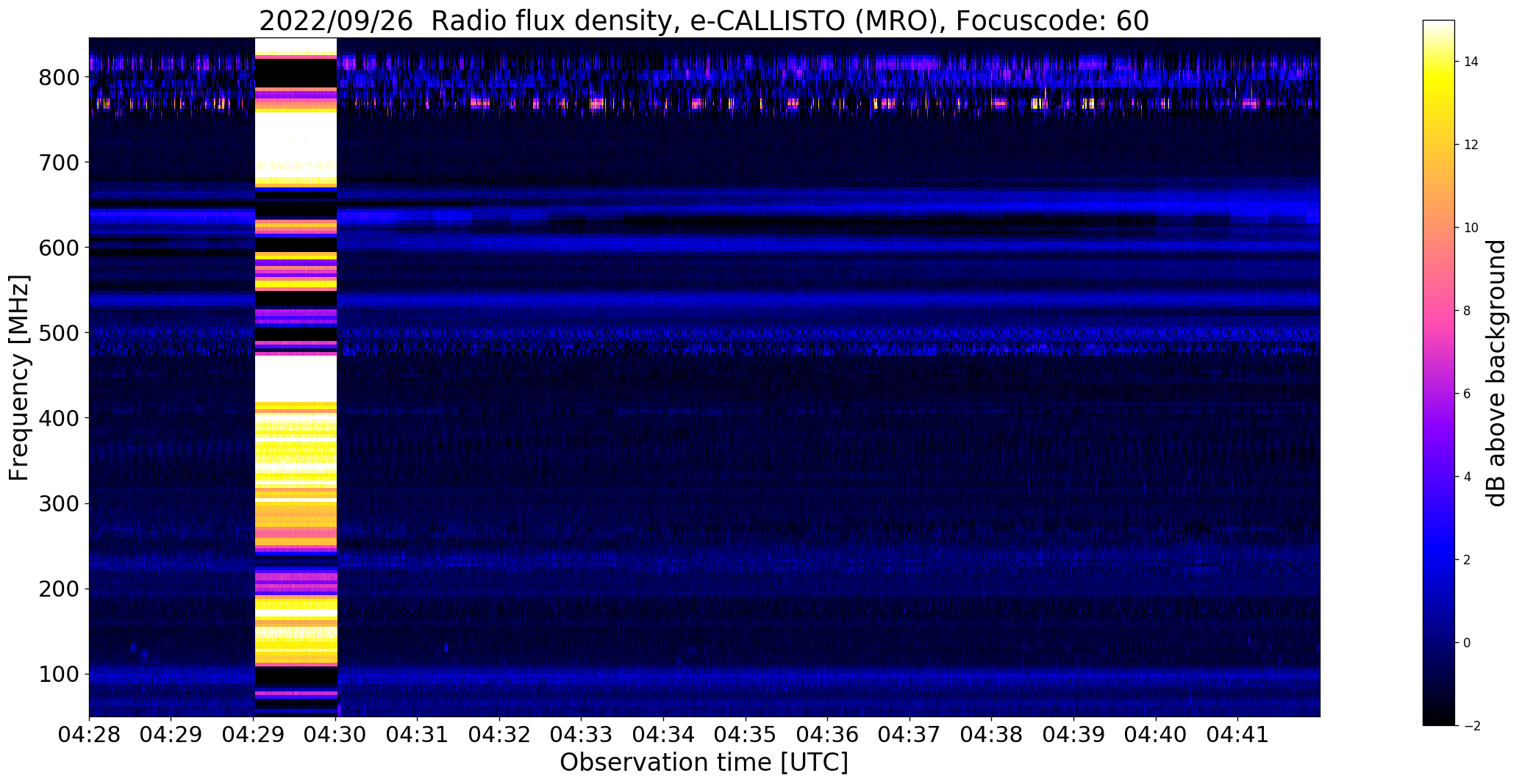Click the colorbar tick label 10
This screenshot has height=784, width=1519.
click(x=1471, y=228)
